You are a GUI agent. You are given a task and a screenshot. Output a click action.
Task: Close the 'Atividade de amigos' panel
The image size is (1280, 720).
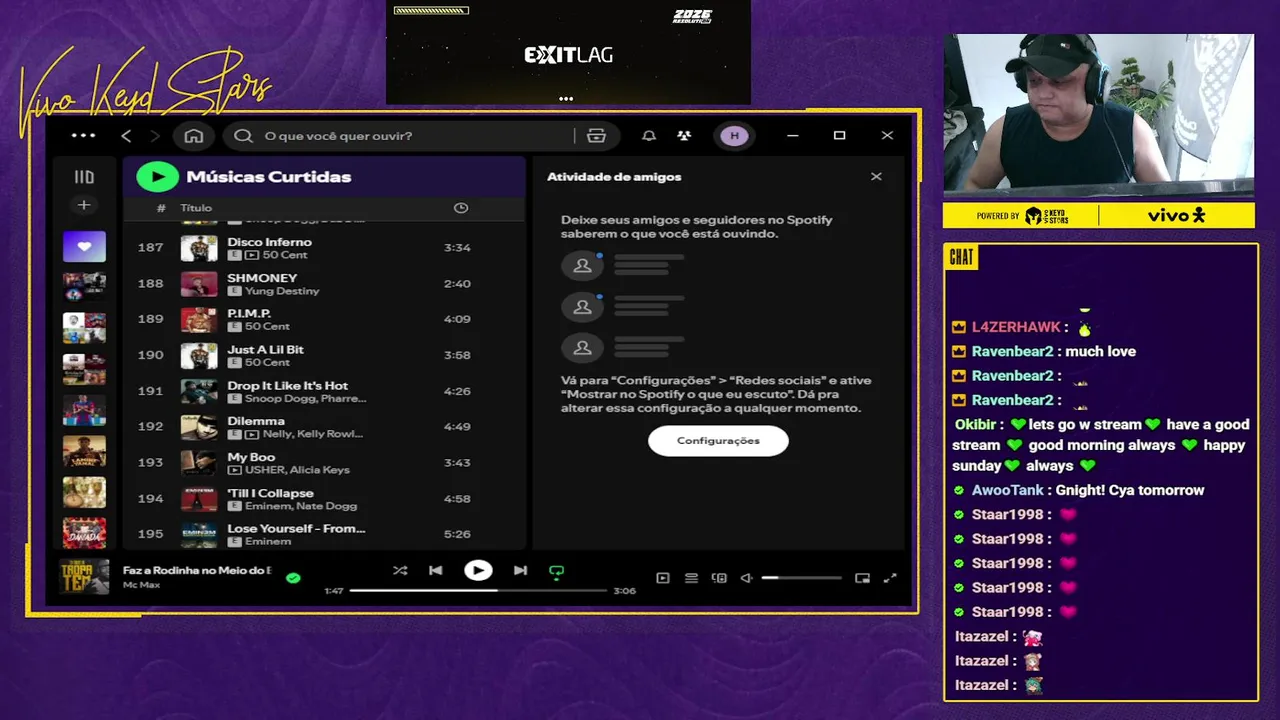[x=876, y=177]
